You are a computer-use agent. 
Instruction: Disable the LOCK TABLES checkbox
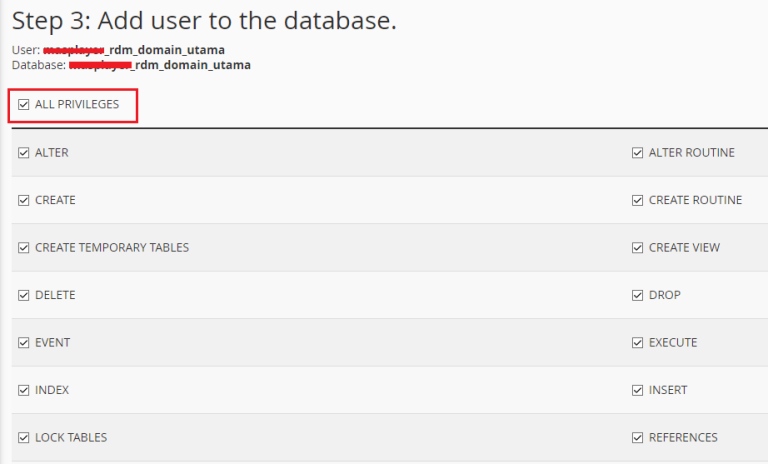[24, 438]
